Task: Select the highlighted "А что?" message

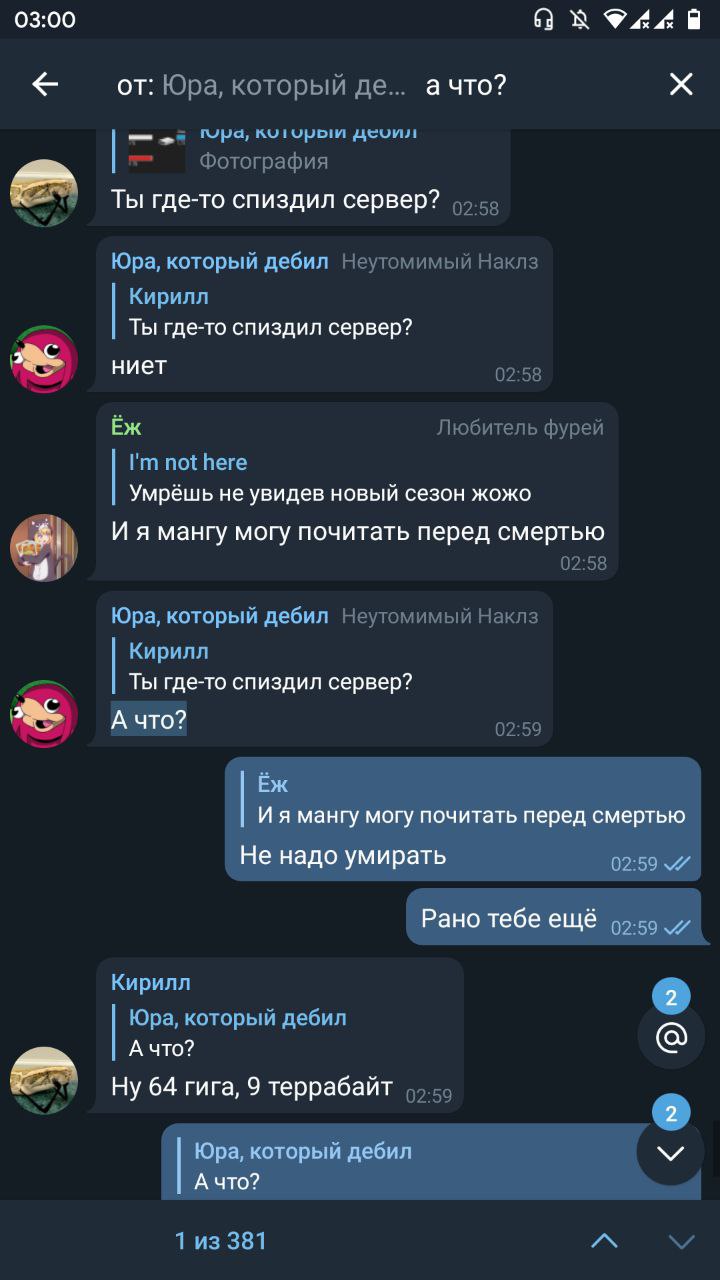Action: point(148,719)
